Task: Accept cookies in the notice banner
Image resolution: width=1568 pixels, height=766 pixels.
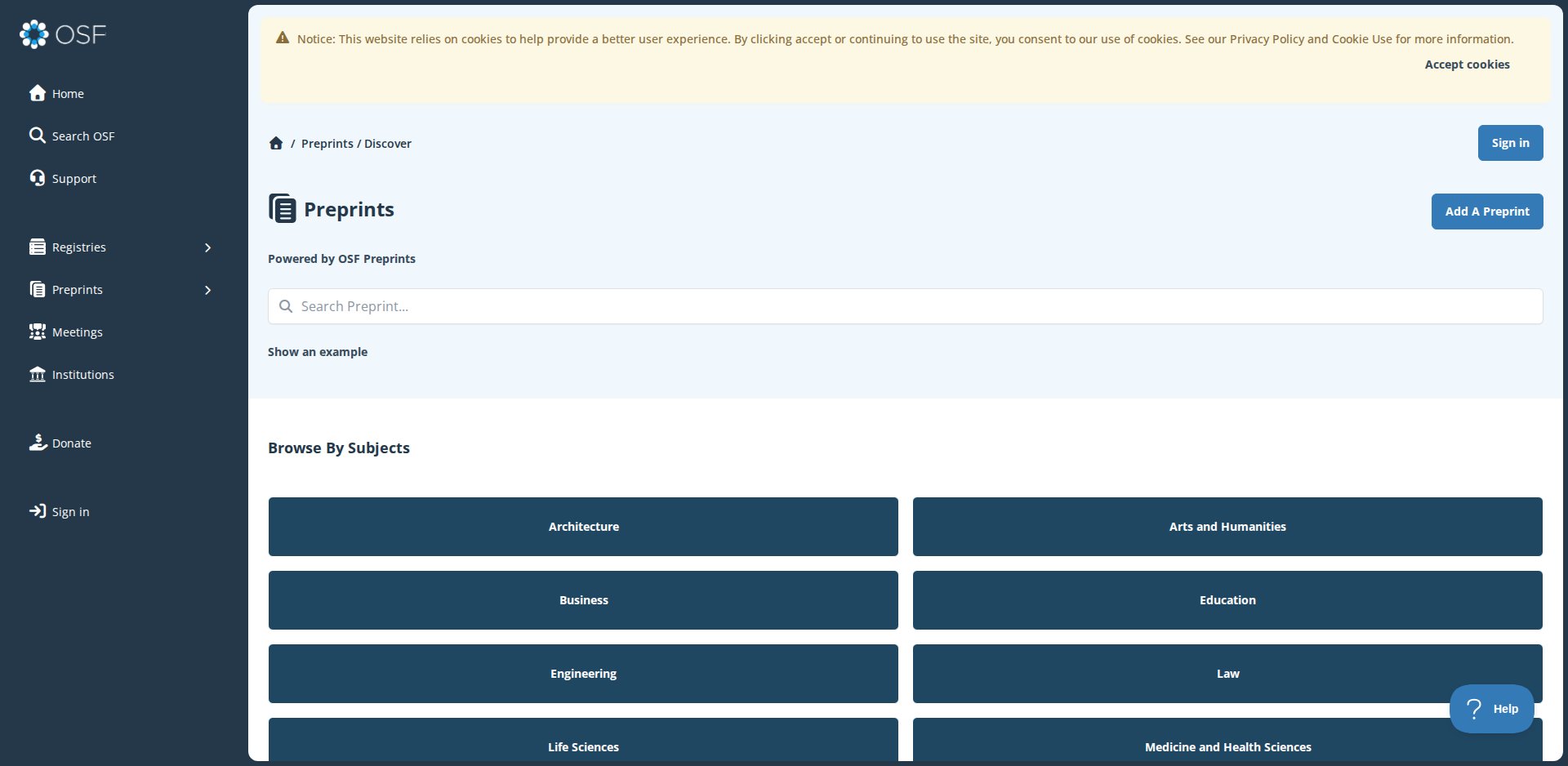Action: pos(1467,65)
